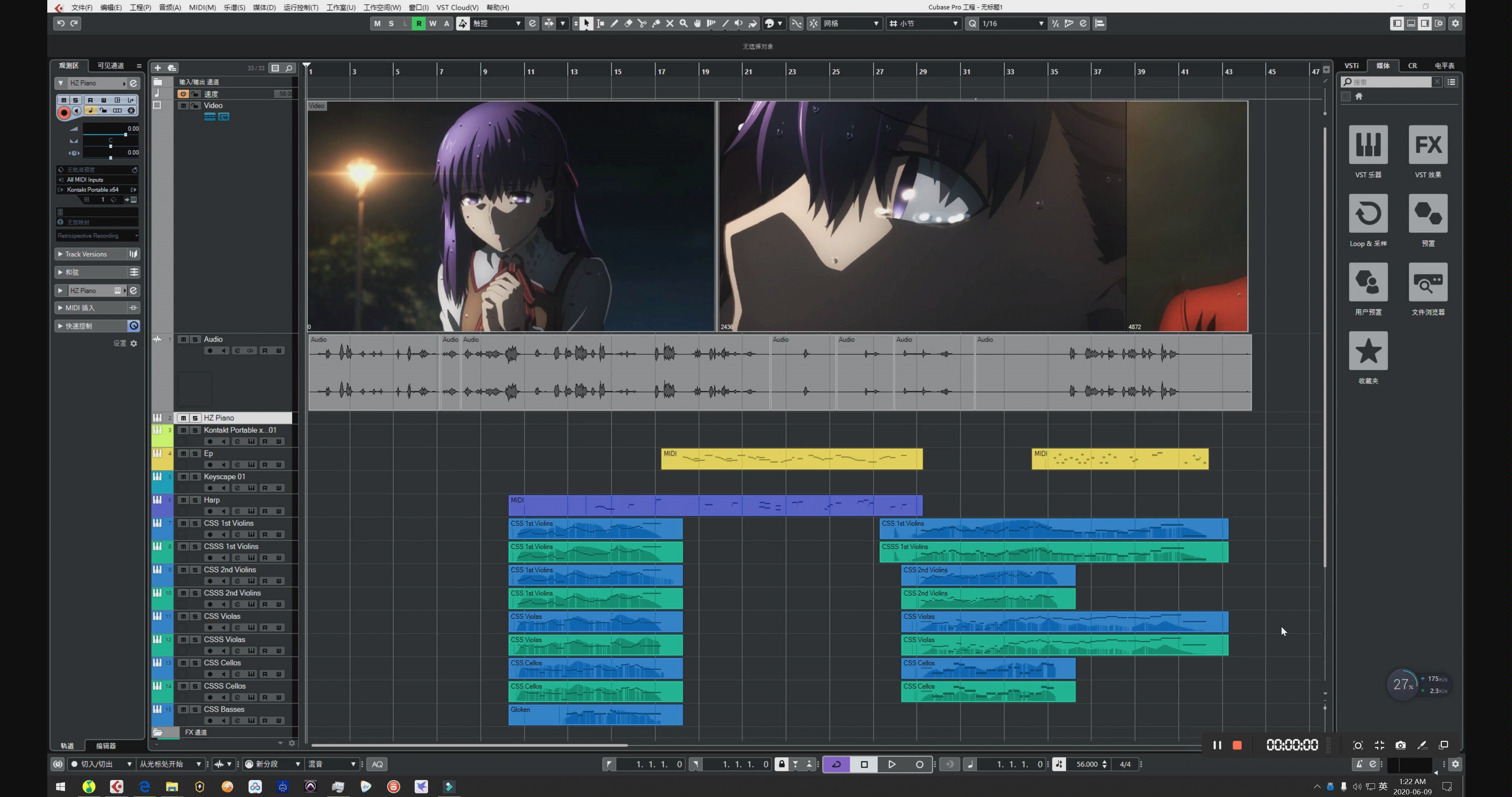Toggle global Solo S in toolbar
The width and height of the screenshot is (1512, 797).
[x=391, y=24]
